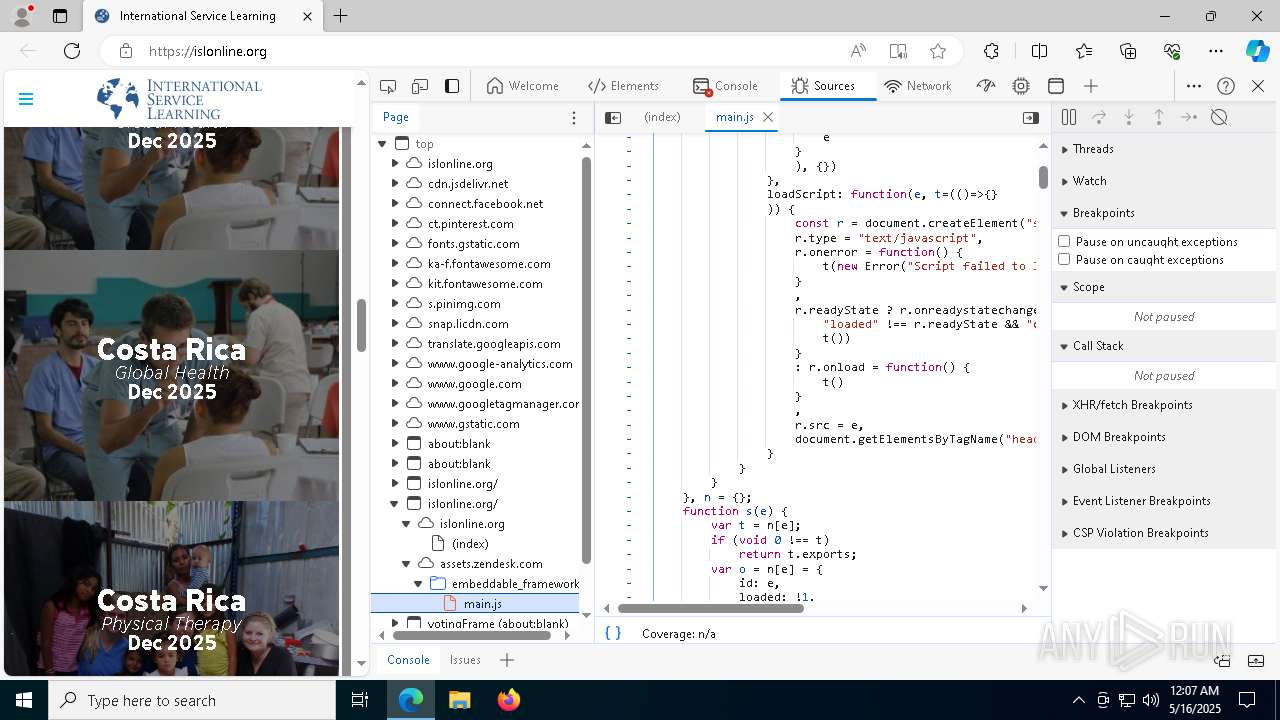Open Firefox from the taskbar
Image resolution: width=1280 pixels, height=720 pixels.
[x=508, y=700]
